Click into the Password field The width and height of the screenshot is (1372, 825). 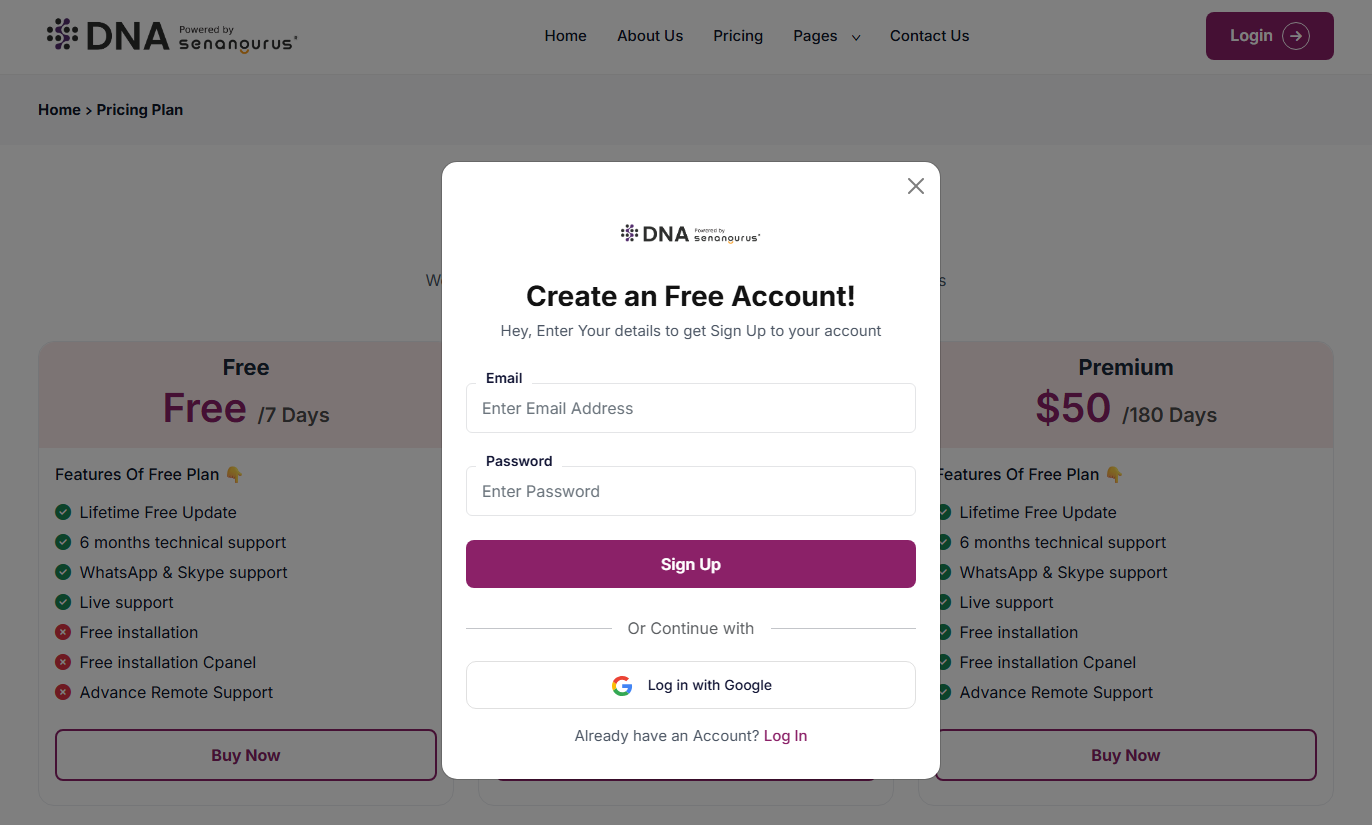pos(690,491)
